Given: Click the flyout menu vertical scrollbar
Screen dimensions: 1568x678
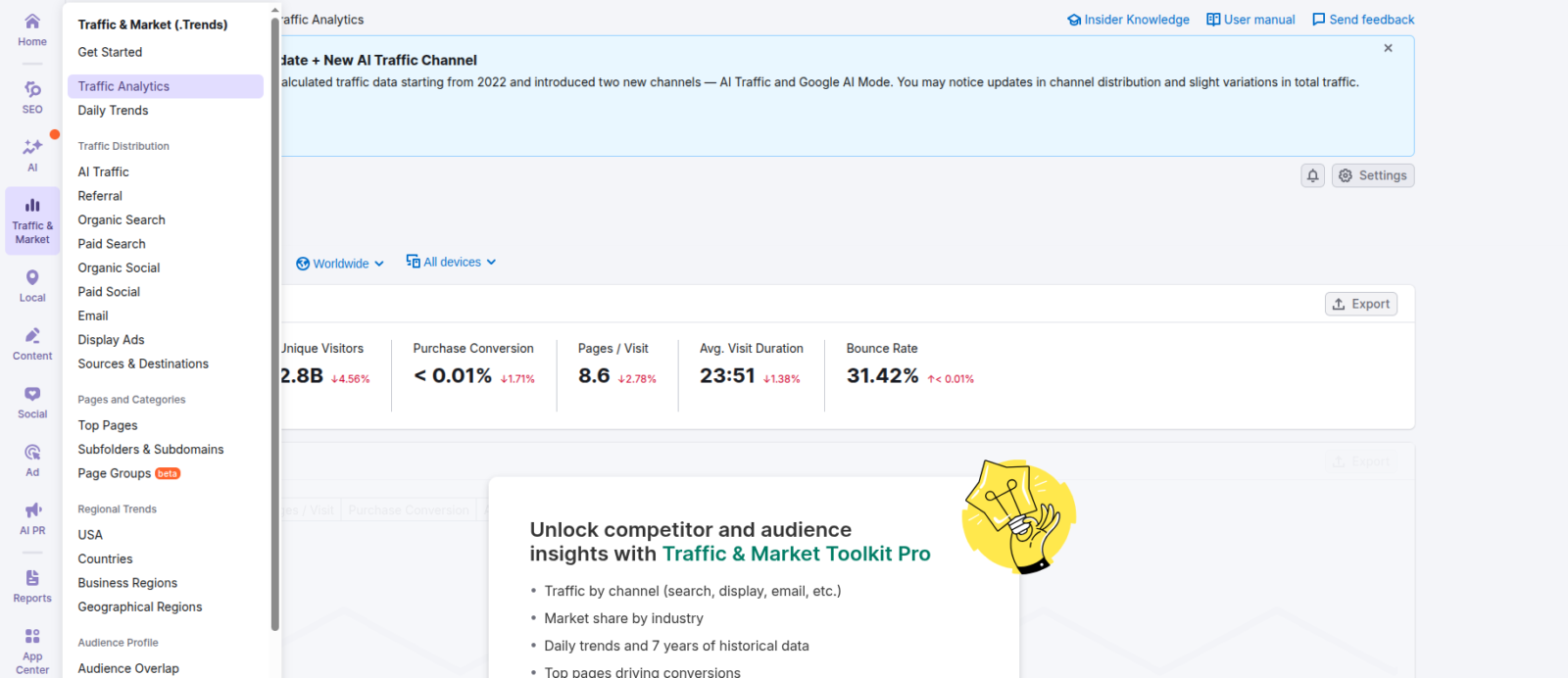Looking at the screenshot, I should click(x=275, y=323).
